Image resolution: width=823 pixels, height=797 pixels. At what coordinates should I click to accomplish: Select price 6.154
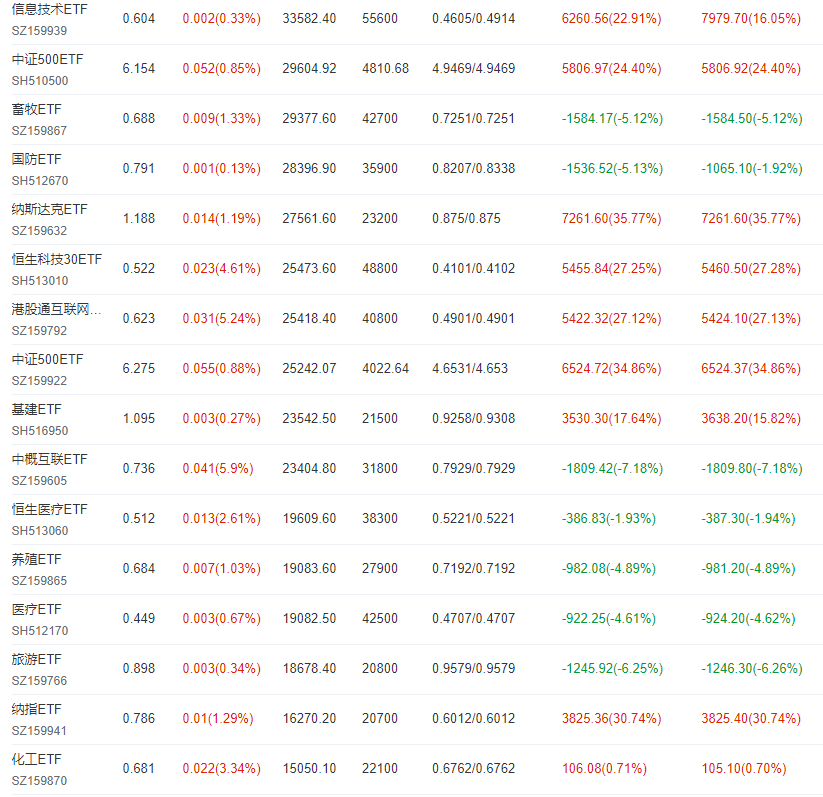point(139,68)
